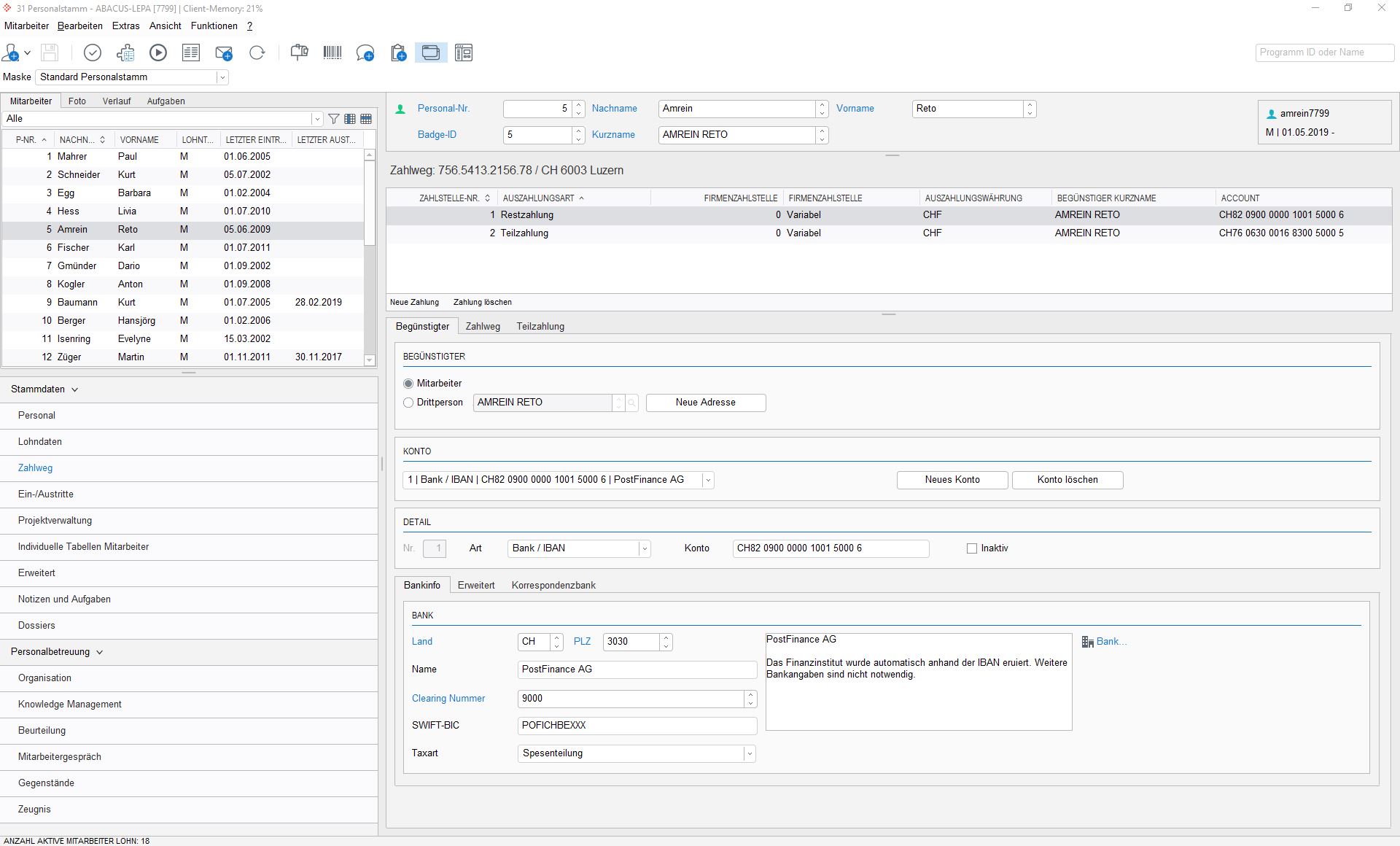Image resolution: width=1400 pixels, height=846 pixels.
Task: Click the Programm ID oder Name search field
Action: 1325,53
